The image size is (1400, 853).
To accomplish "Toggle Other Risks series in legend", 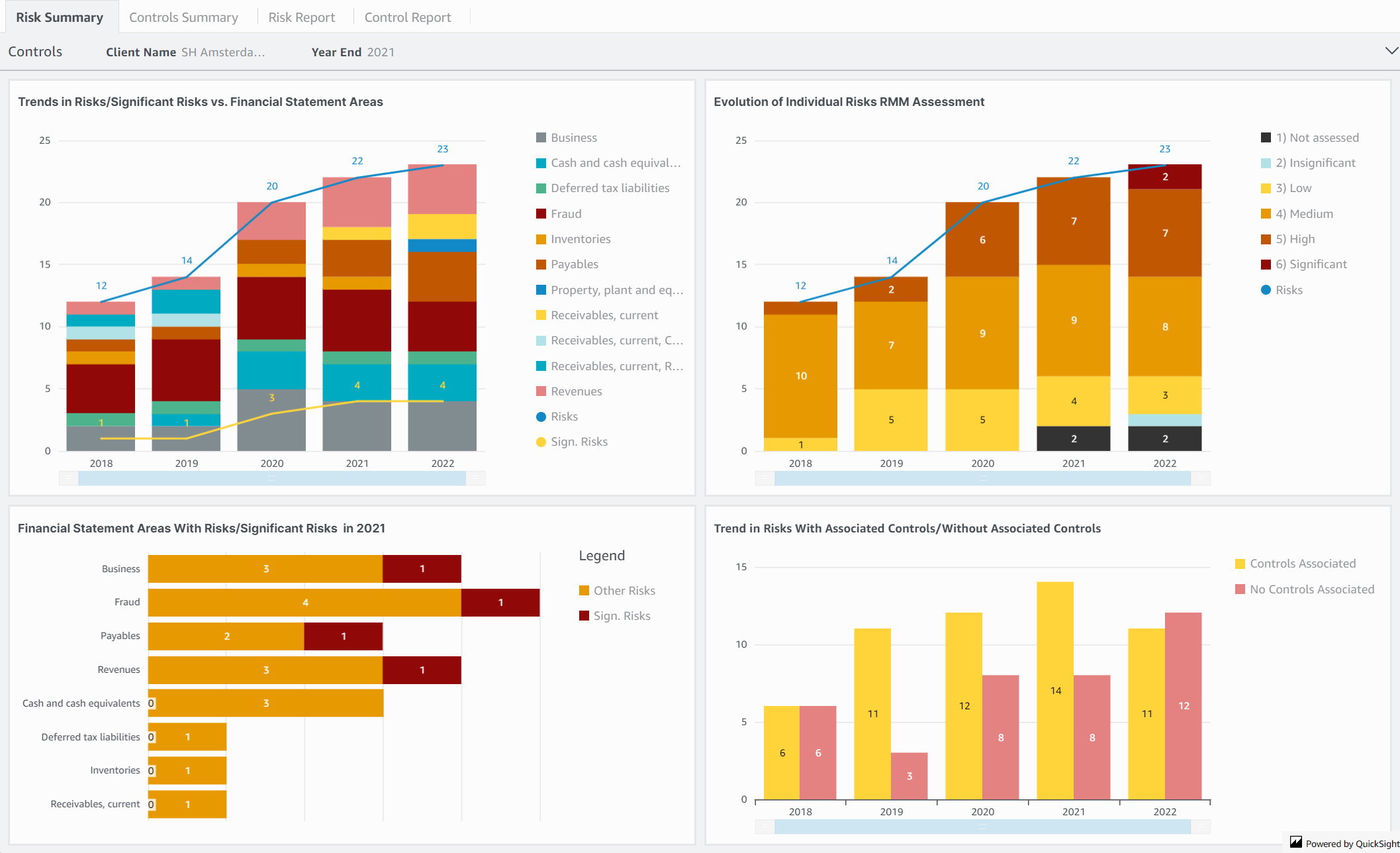I will click(x=624, y=591).
